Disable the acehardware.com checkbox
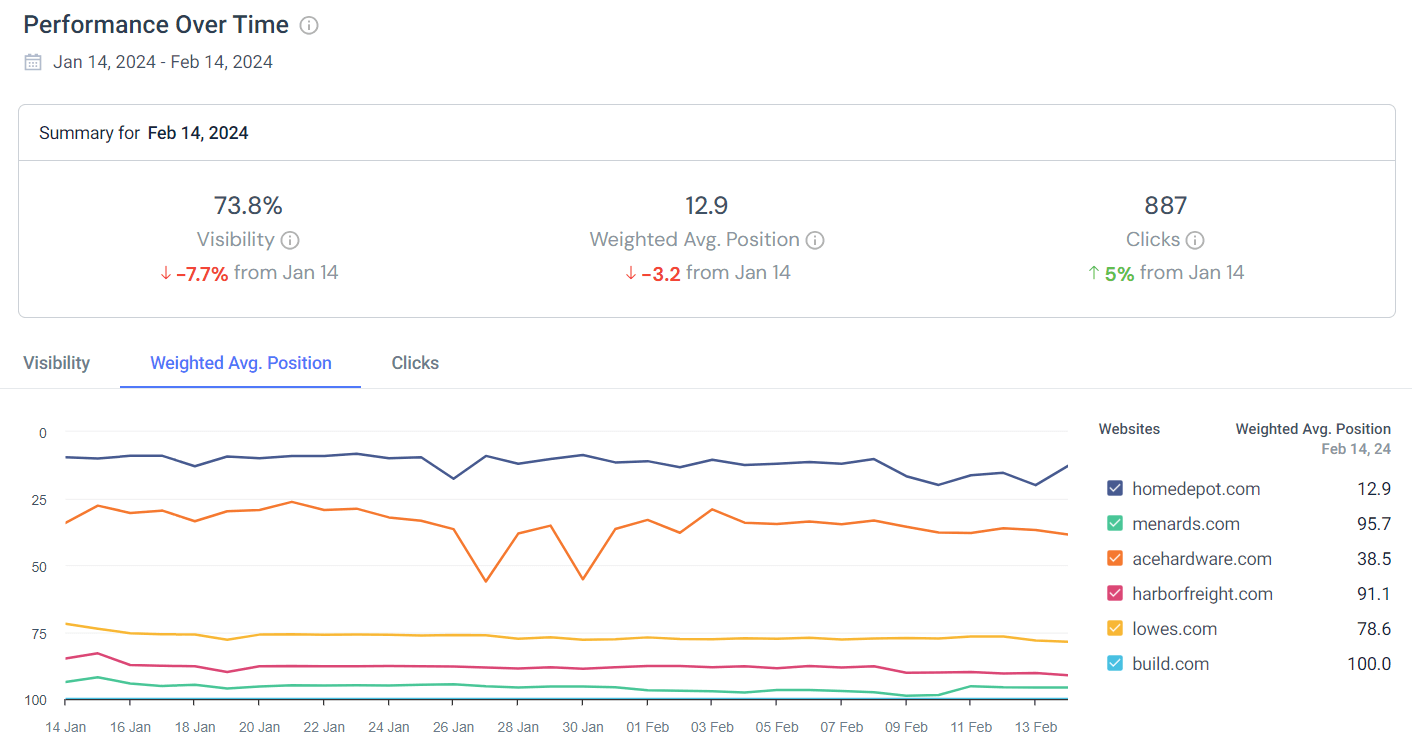 (x=1115, y=559)
